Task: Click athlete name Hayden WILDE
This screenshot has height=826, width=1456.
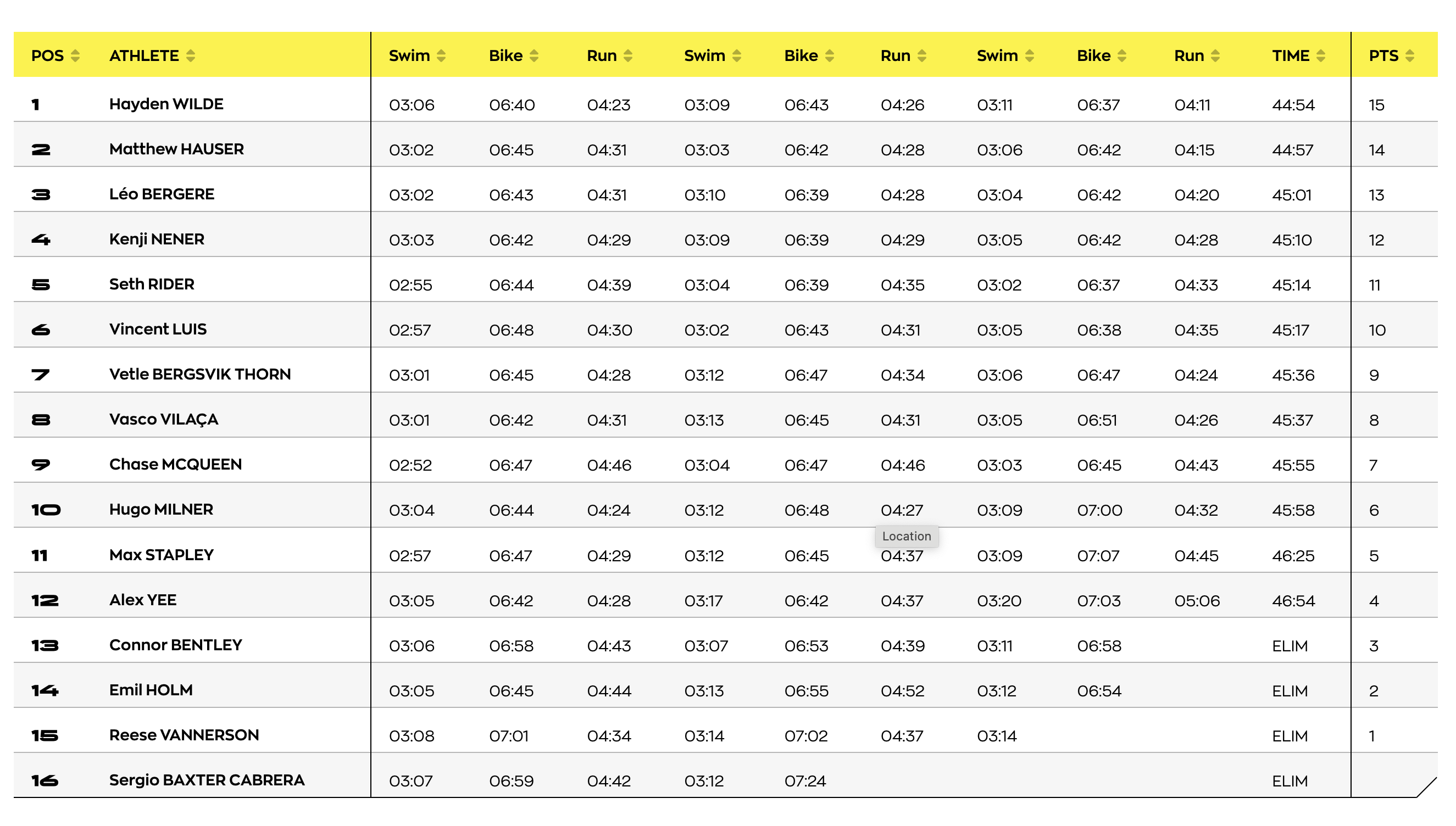Action: point(166,104)
